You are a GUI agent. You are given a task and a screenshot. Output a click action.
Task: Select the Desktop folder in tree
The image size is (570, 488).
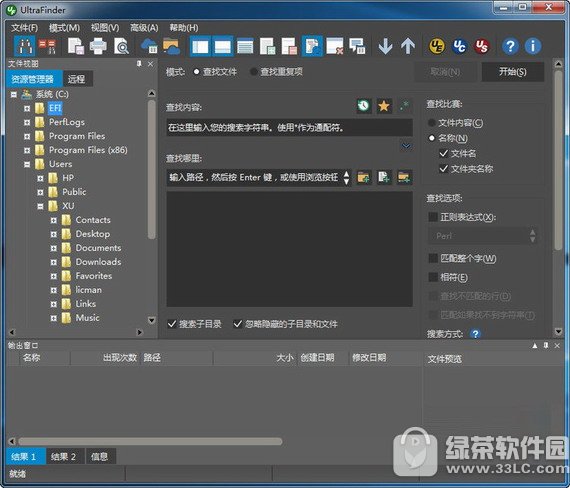tap(93, 234)
